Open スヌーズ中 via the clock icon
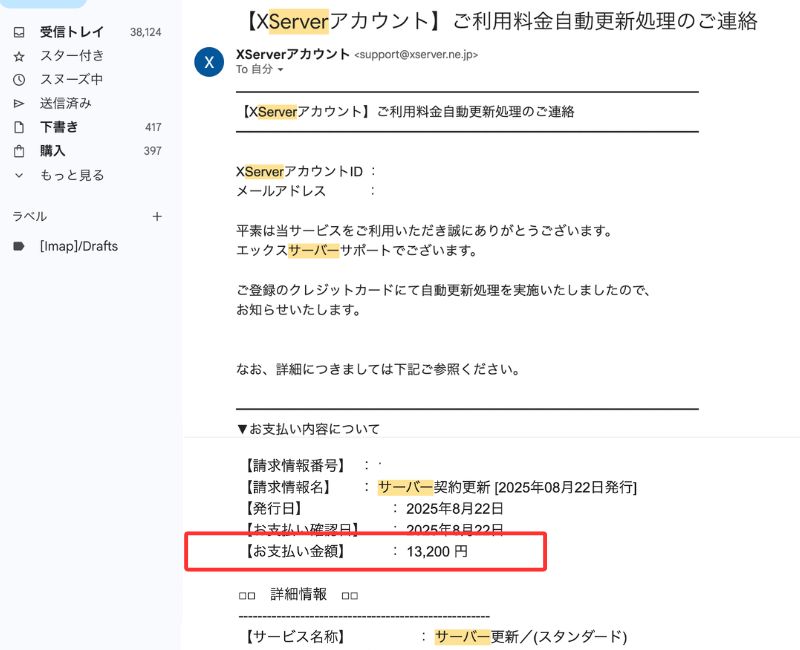The width and height of the screenshot is (800, 650). click(x=21, y=79)
